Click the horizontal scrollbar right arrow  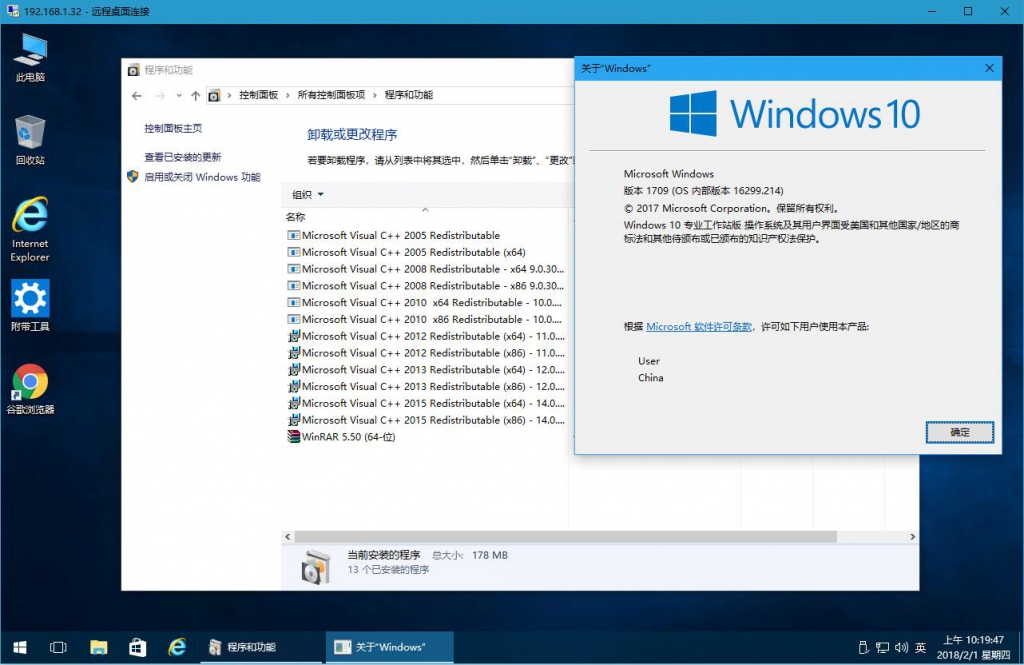click(912, 537)
